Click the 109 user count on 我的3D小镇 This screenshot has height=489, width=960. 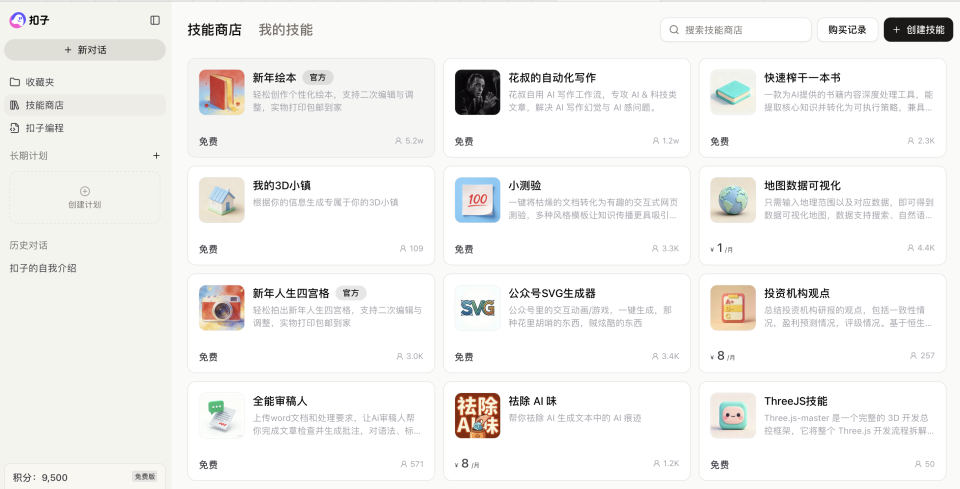click(411, 248)
